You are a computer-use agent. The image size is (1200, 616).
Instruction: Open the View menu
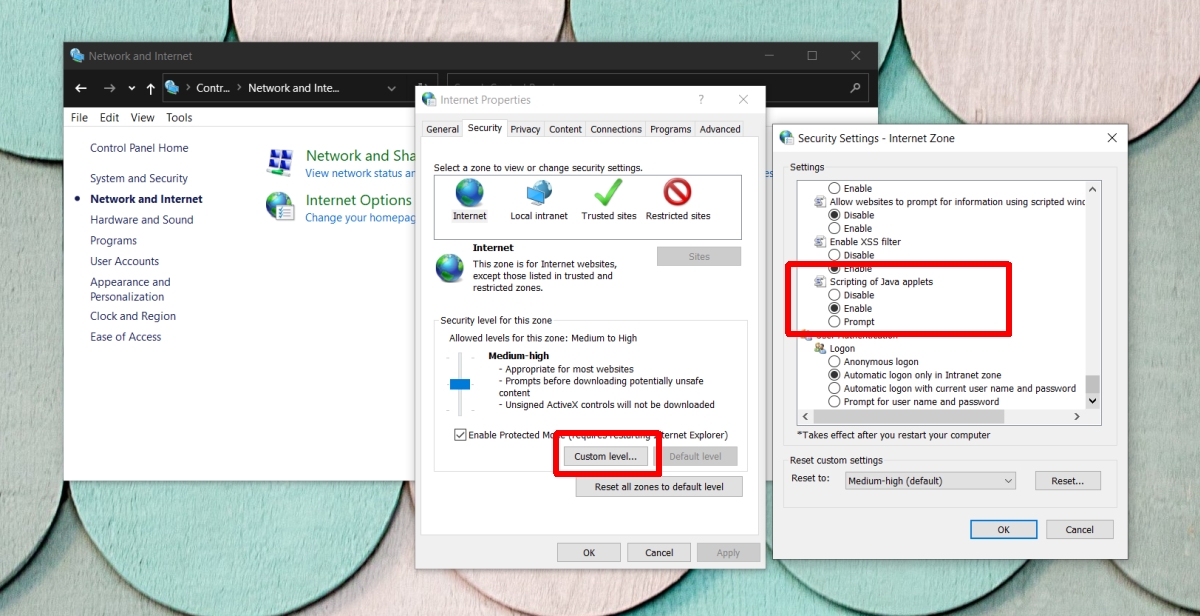[143, 117]
